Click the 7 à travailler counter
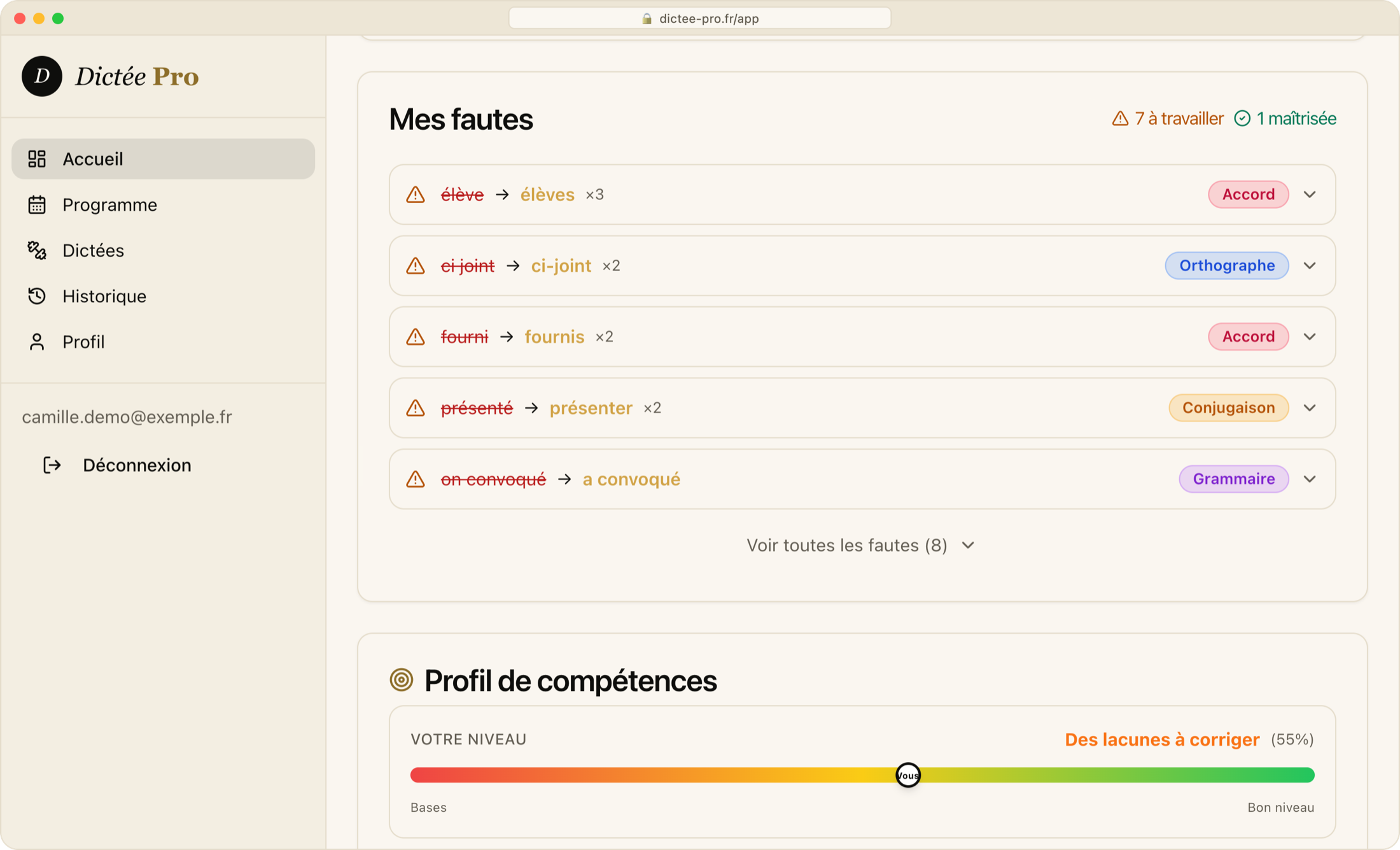Image resolution: width=1400 pixels, height=850 pixels. [1168, 118]
